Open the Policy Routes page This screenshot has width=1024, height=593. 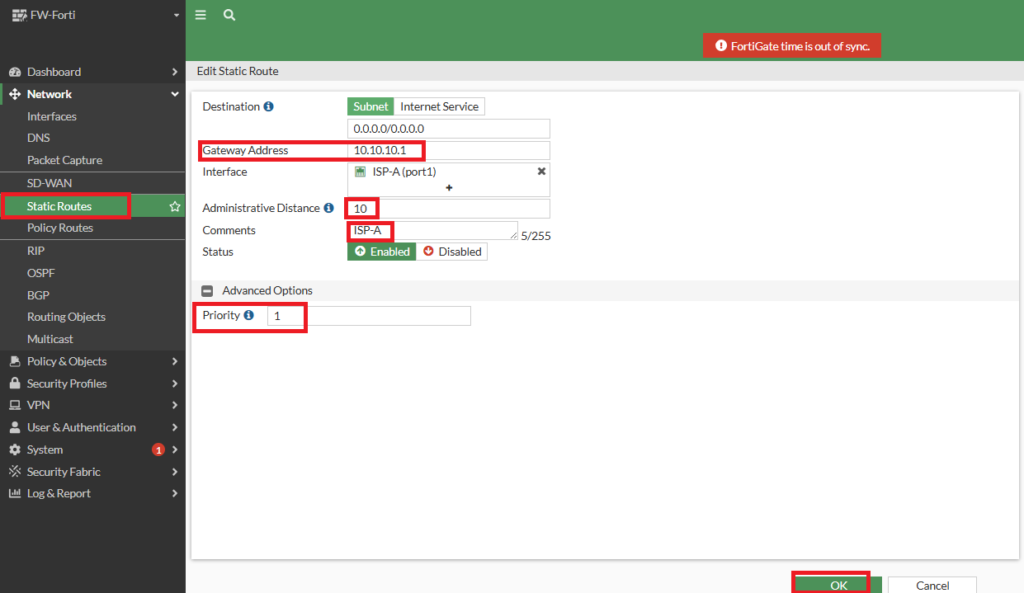tap(60, 228)
